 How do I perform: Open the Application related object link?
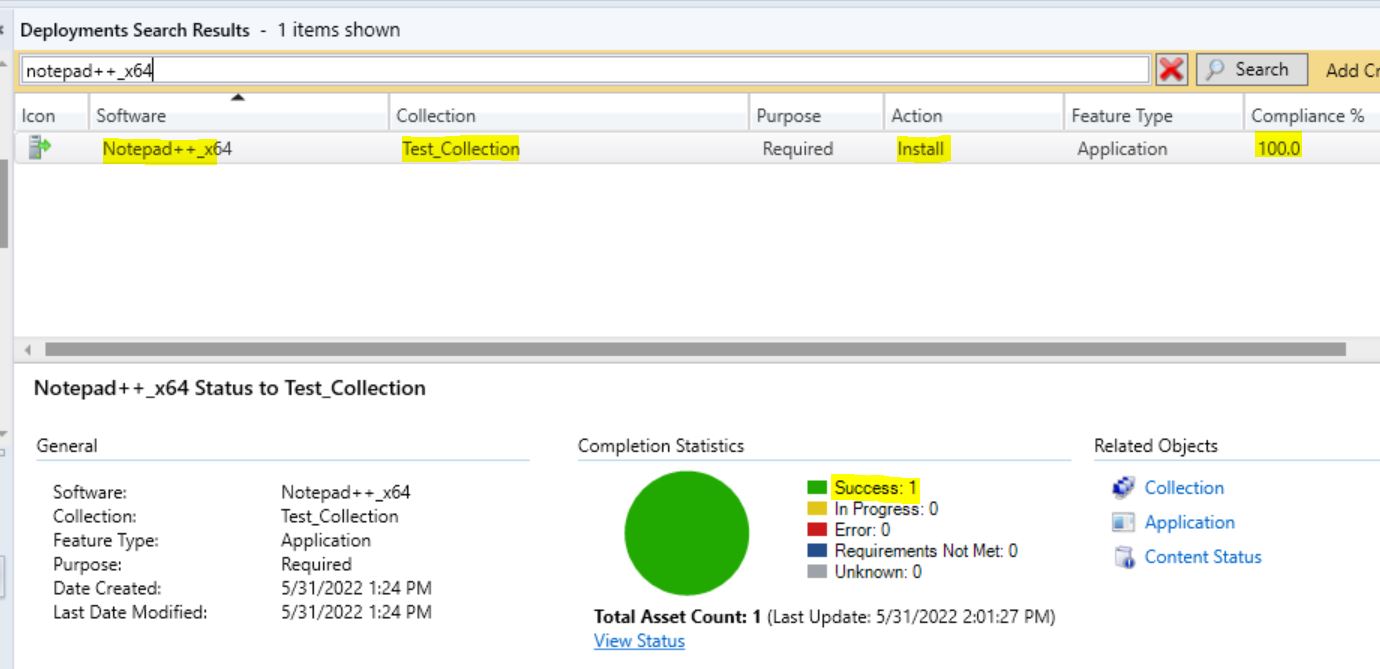(x=1189, y=522)
